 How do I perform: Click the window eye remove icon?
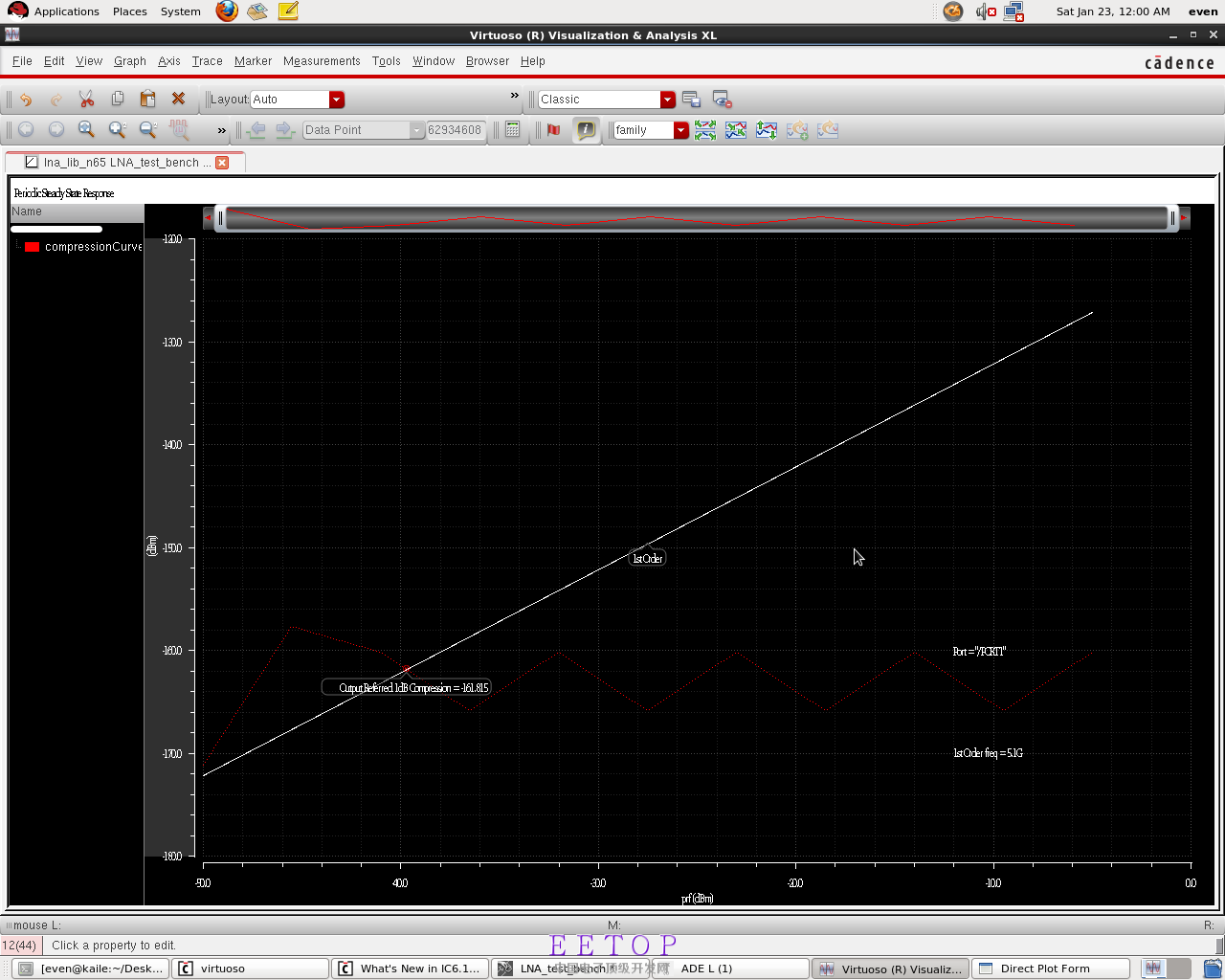(722, 100)
